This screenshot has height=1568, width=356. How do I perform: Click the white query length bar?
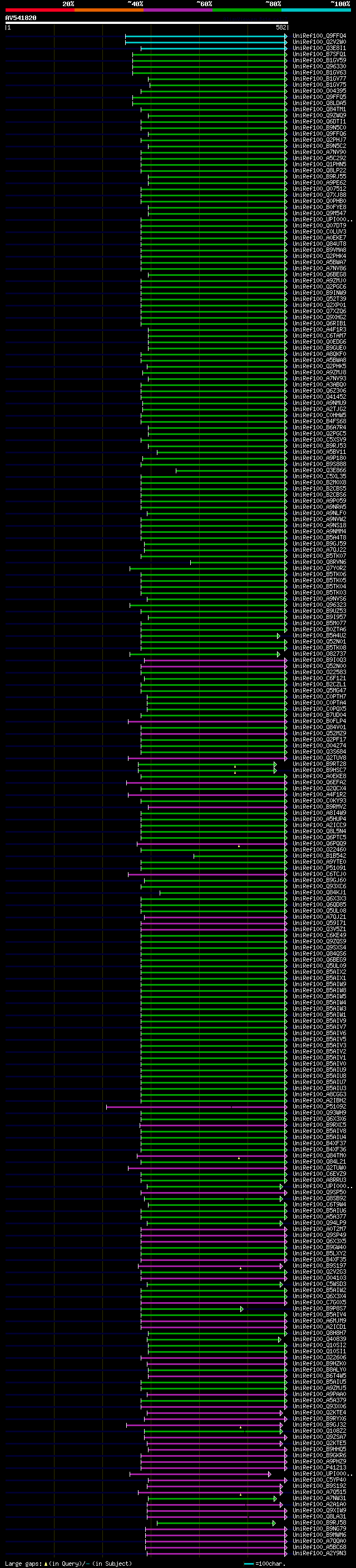coord(147,23)
